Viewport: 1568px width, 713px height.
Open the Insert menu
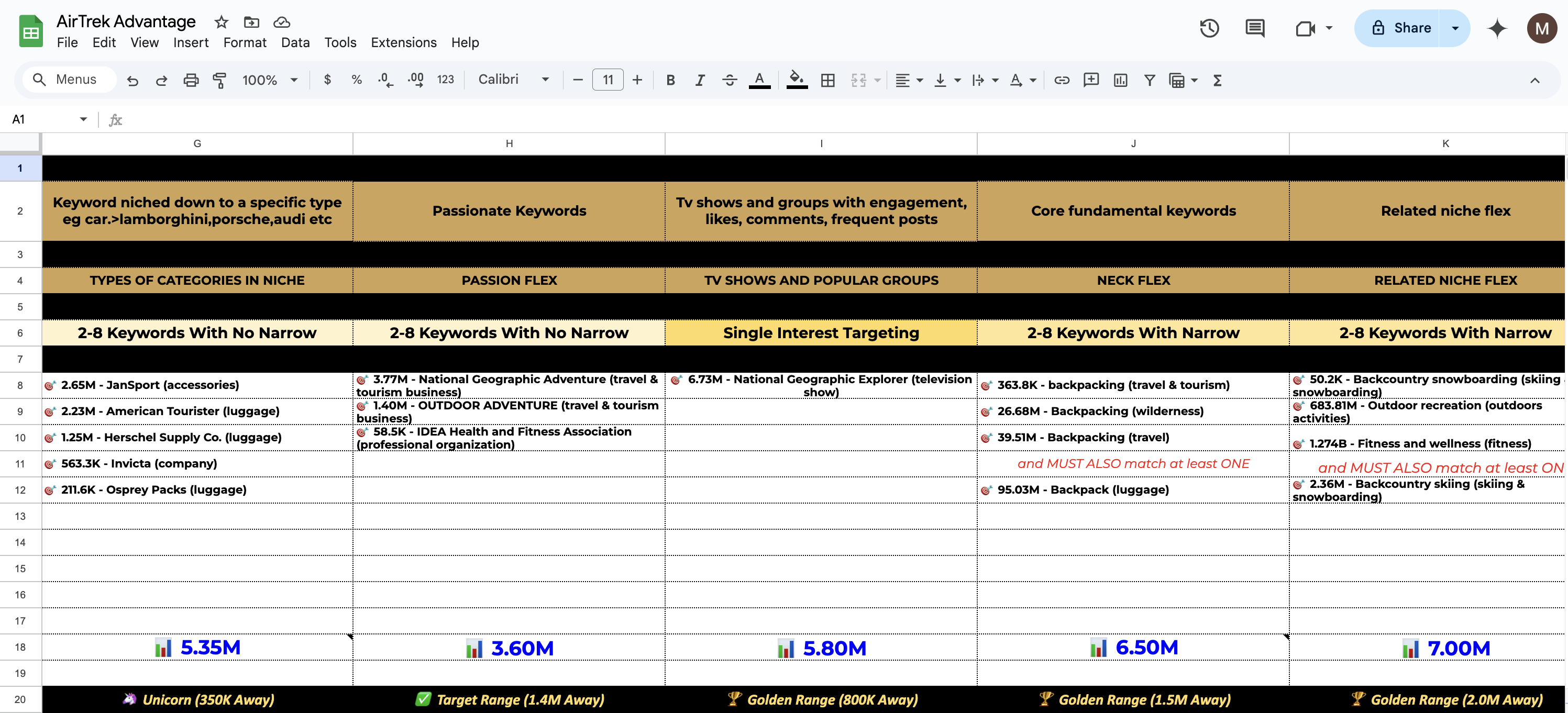point(191,42)
